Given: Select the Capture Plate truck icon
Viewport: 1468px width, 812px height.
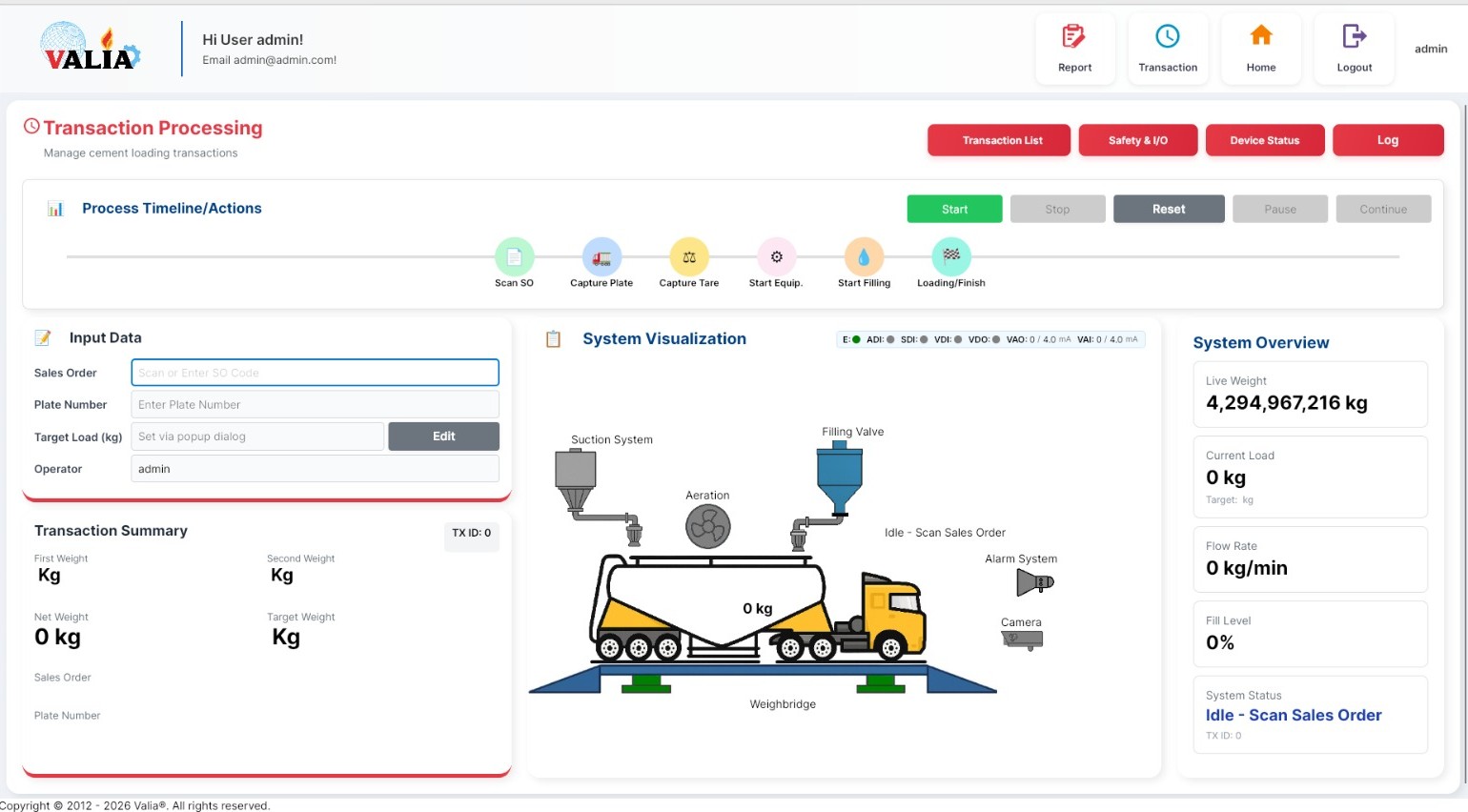Looking at the screenshot, I should click(601, 257).
